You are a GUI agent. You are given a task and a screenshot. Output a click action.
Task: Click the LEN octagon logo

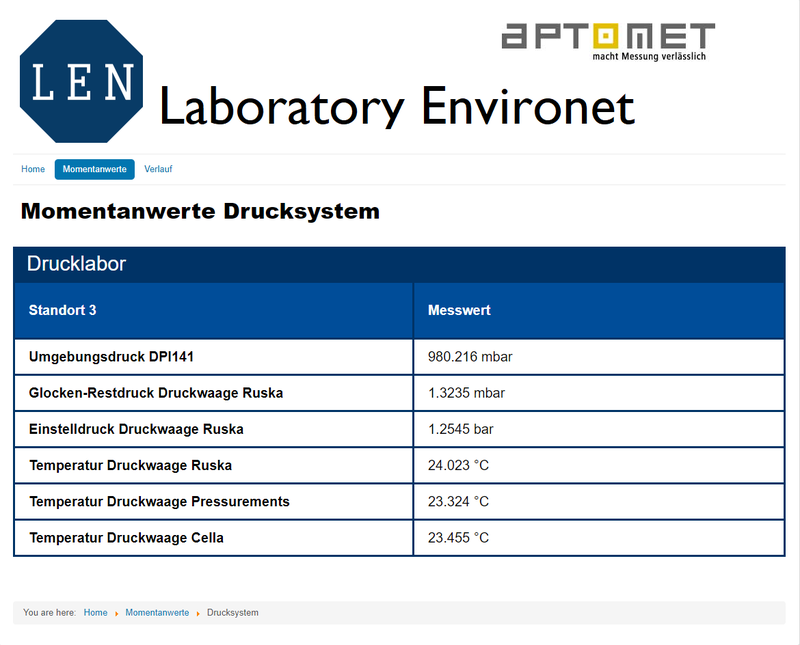point(81,81)
